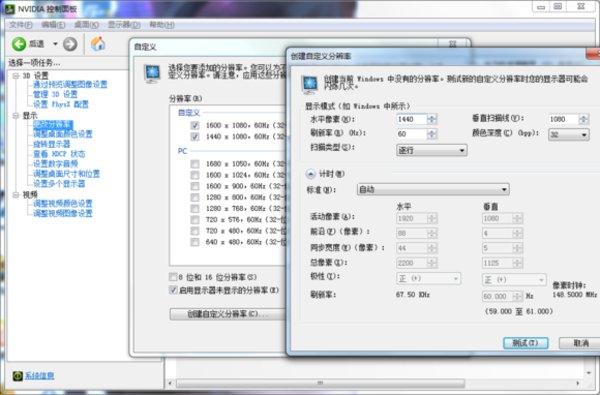Open the 扫描类型 dropdown
600x395 pixels.
[x=432, y=150]
